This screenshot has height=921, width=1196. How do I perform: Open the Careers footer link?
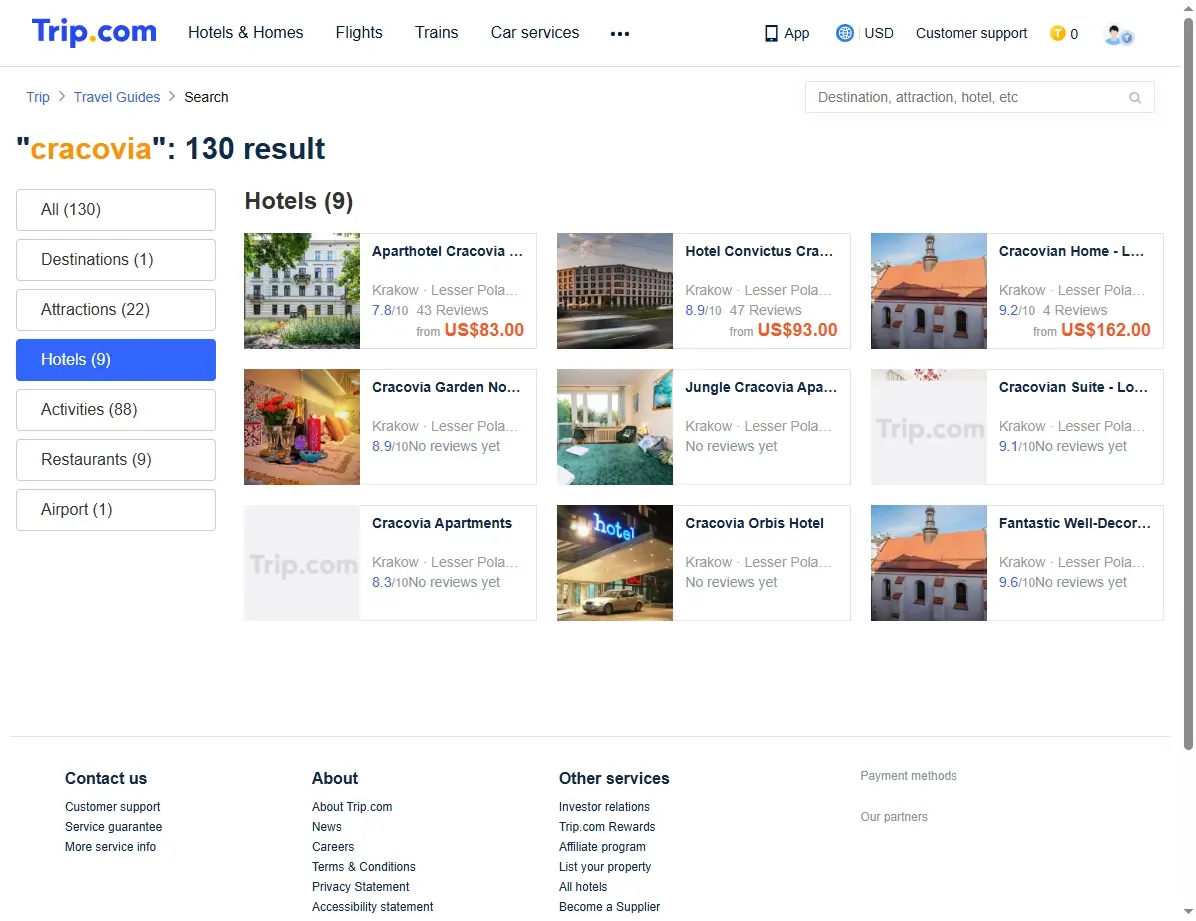point(333,846)
